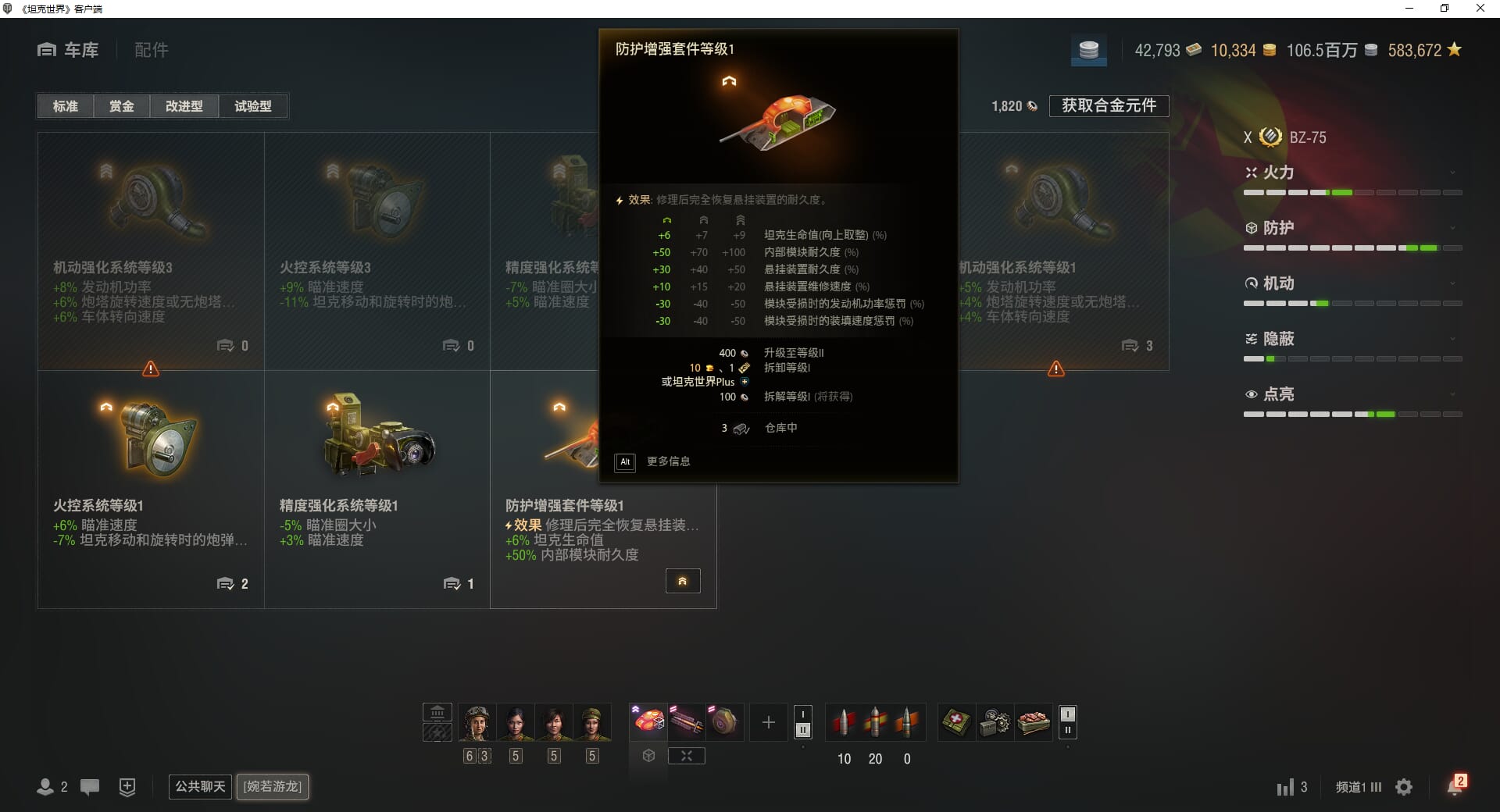Open the depot storage stack icon

(1088, 51)
